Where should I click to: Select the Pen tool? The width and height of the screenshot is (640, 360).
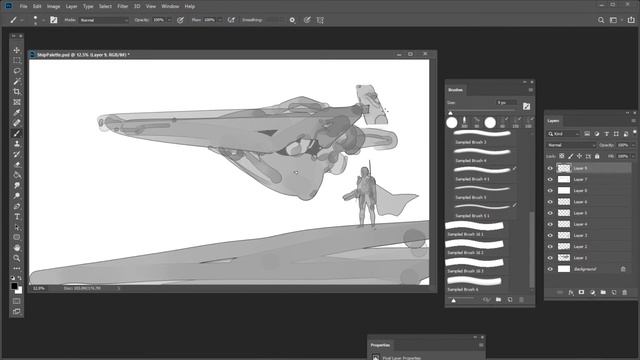pos(17,206)
